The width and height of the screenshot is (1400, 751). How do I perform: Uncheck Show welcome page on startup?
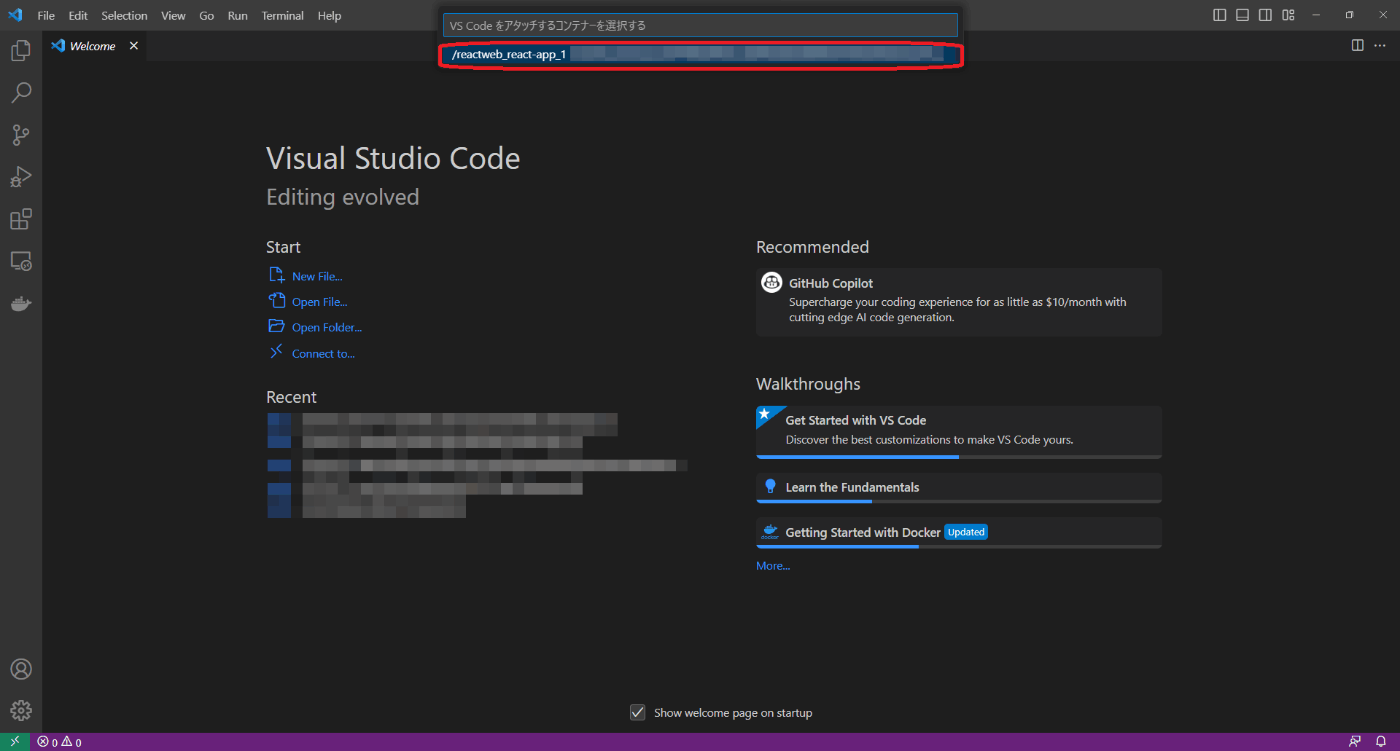point(637,712)
